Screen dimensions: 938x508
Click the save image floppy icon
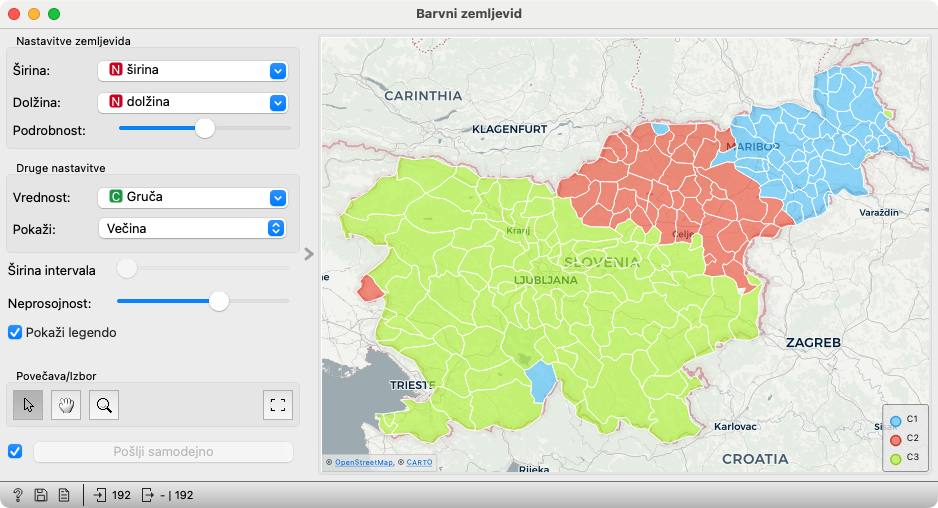pyautogui.click(x=41, y=495)
